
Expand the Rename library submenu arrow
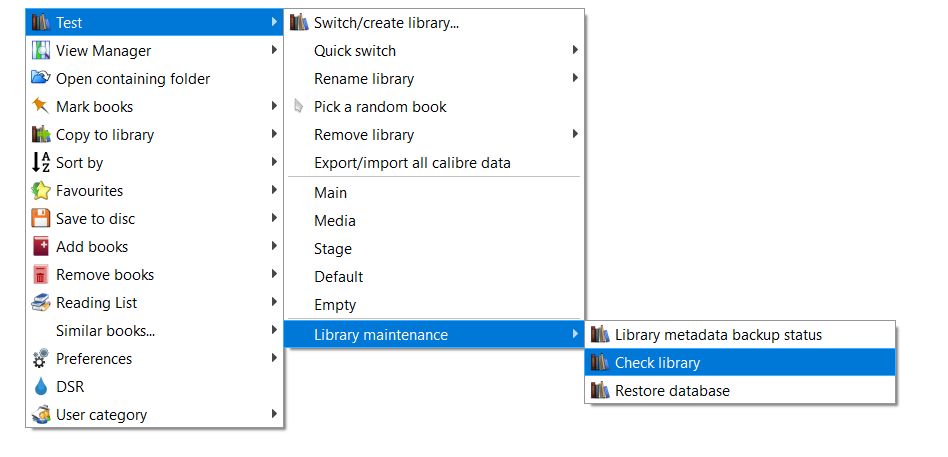coord(575,79)
